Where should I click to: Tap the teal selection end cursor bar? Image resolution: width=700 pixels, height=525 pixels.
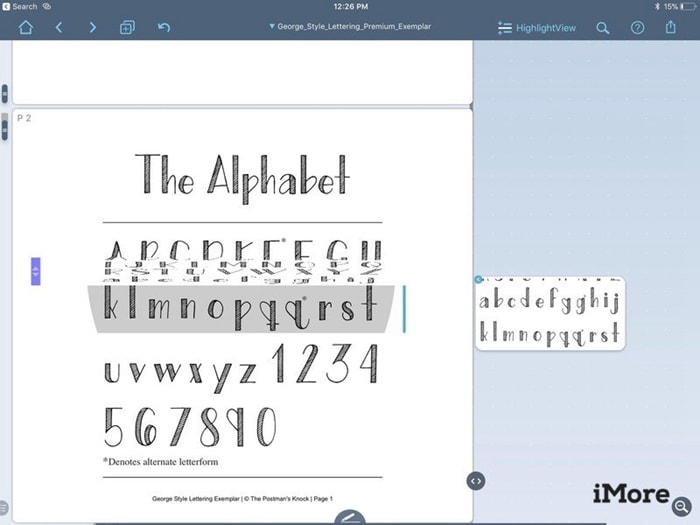pos(404,309)
